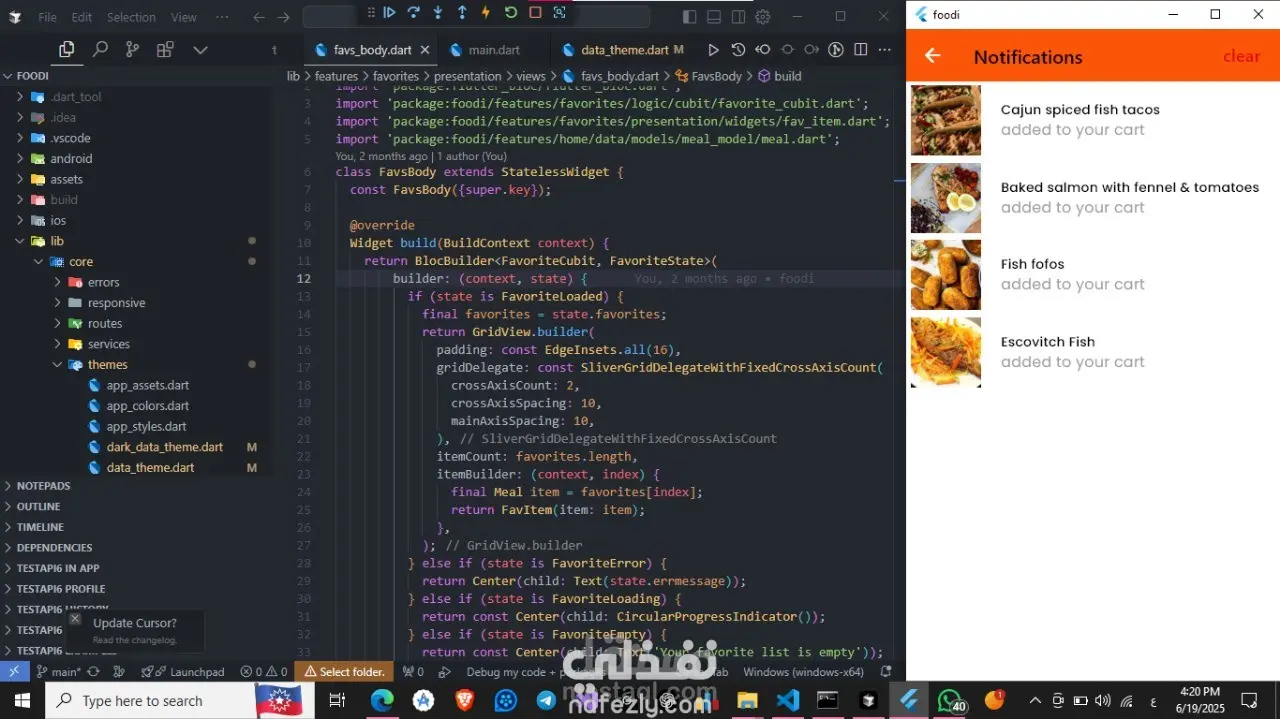The width and height of the screenshot is (1280, 719).
Task: Click the debug Step Over icon
Action: pyautogui.click(x=413, y=13)
